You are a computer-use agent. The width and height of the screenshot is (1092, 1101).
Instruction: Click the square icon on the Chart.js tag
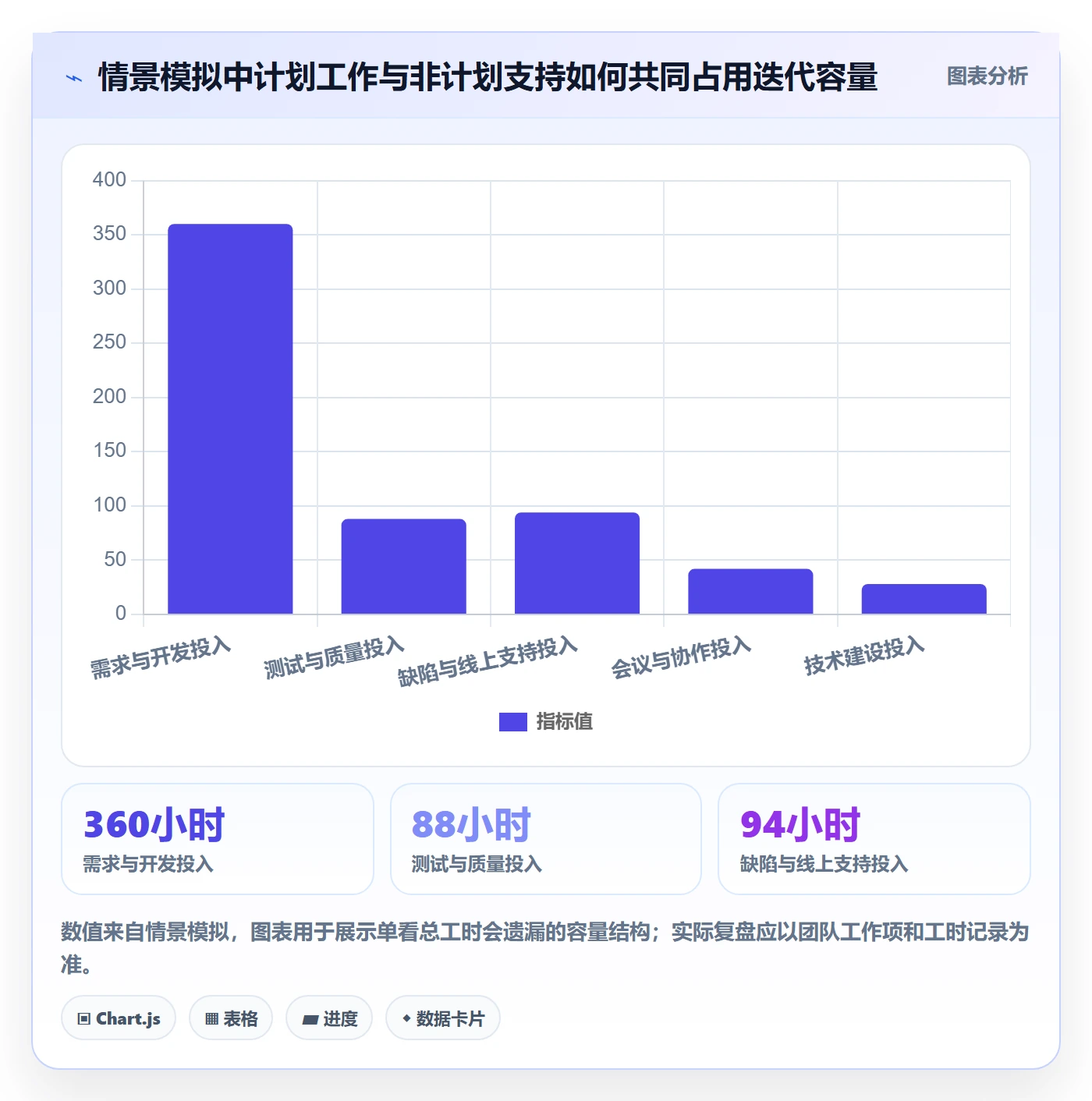(x=84, y=1018)
